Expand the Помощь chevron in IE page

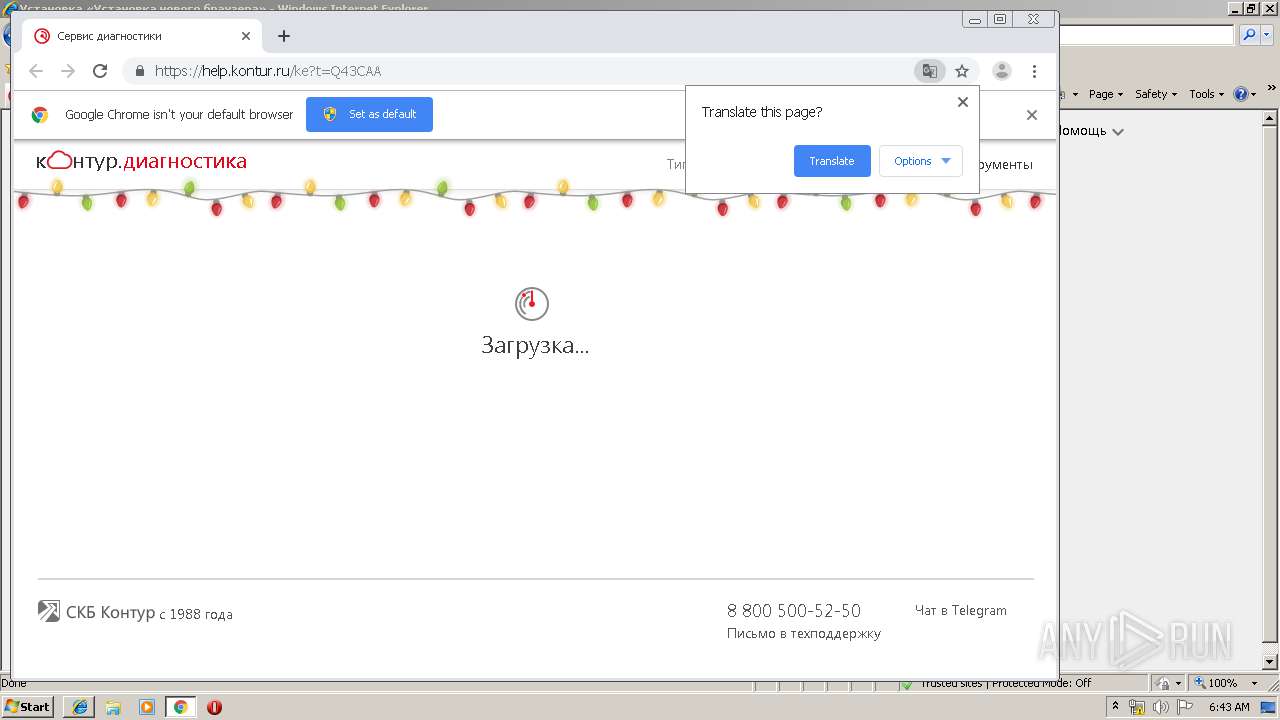1118,132
